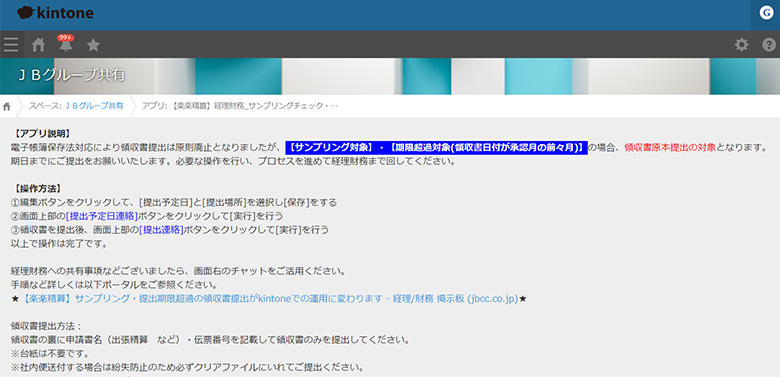Open the 【楽楽精算】経理財務_サンプリングチェック app breadcrumb
The image size is (780, 377).
pyautogui.click(x=239, y=106)
